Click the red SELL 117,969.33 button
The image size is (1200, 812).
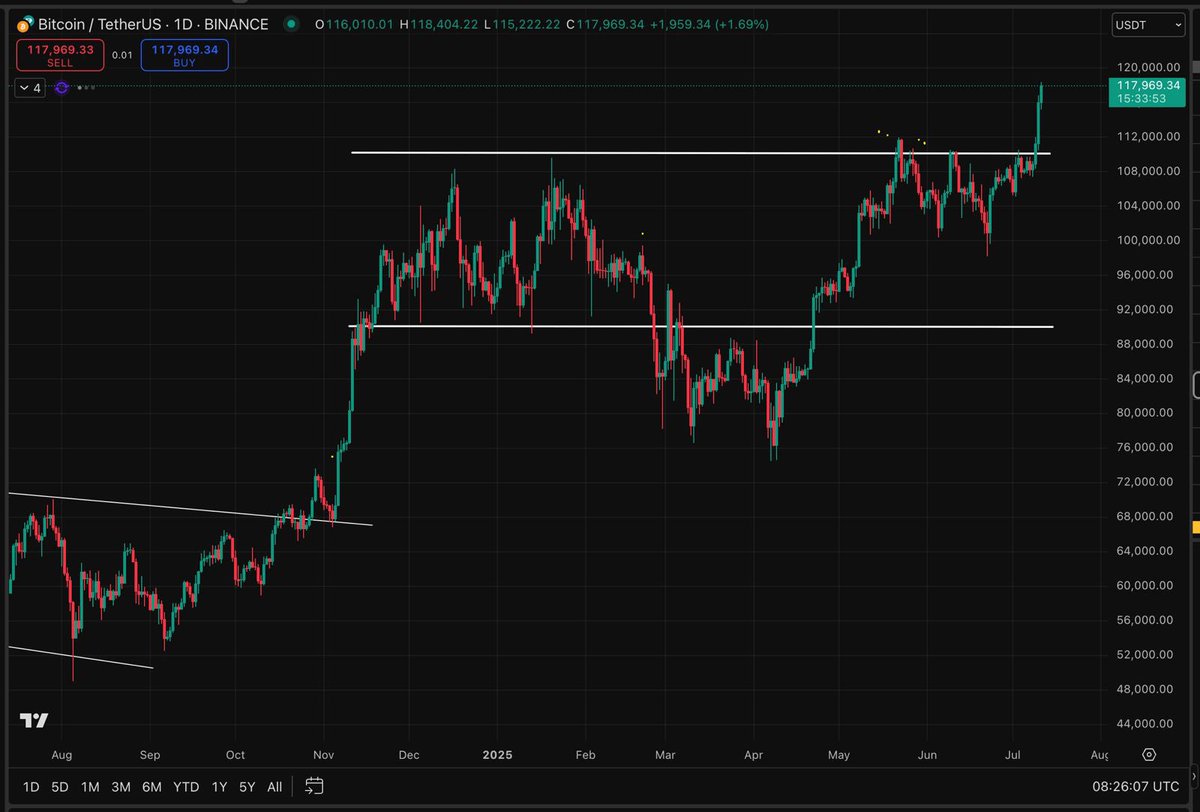(x=60, y=55)
